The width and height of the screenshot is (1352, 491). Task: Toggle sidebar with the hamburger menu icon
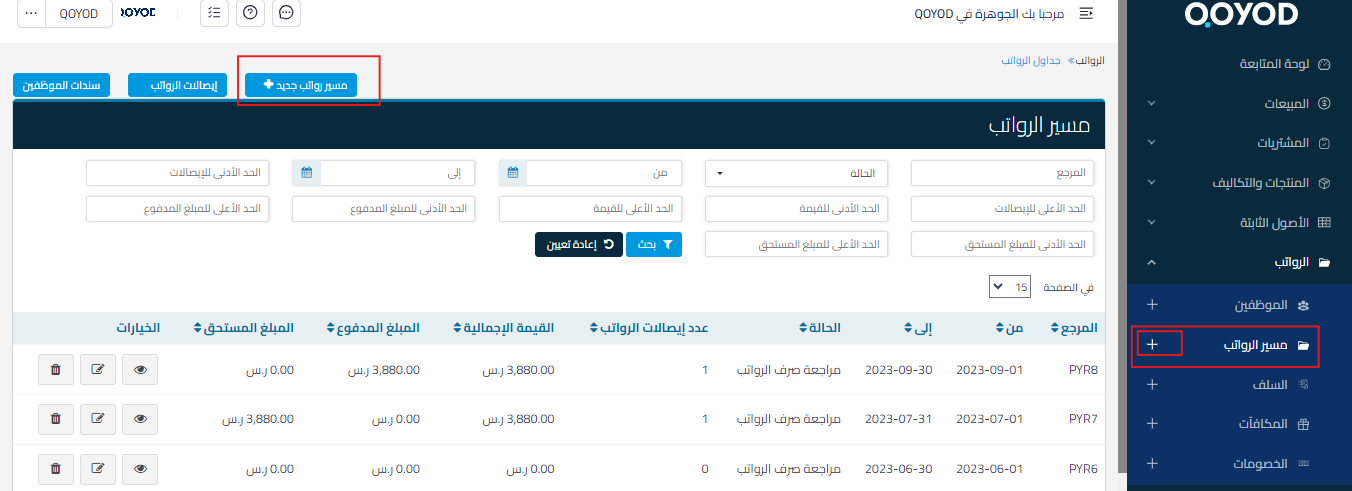coord(1085,14)
